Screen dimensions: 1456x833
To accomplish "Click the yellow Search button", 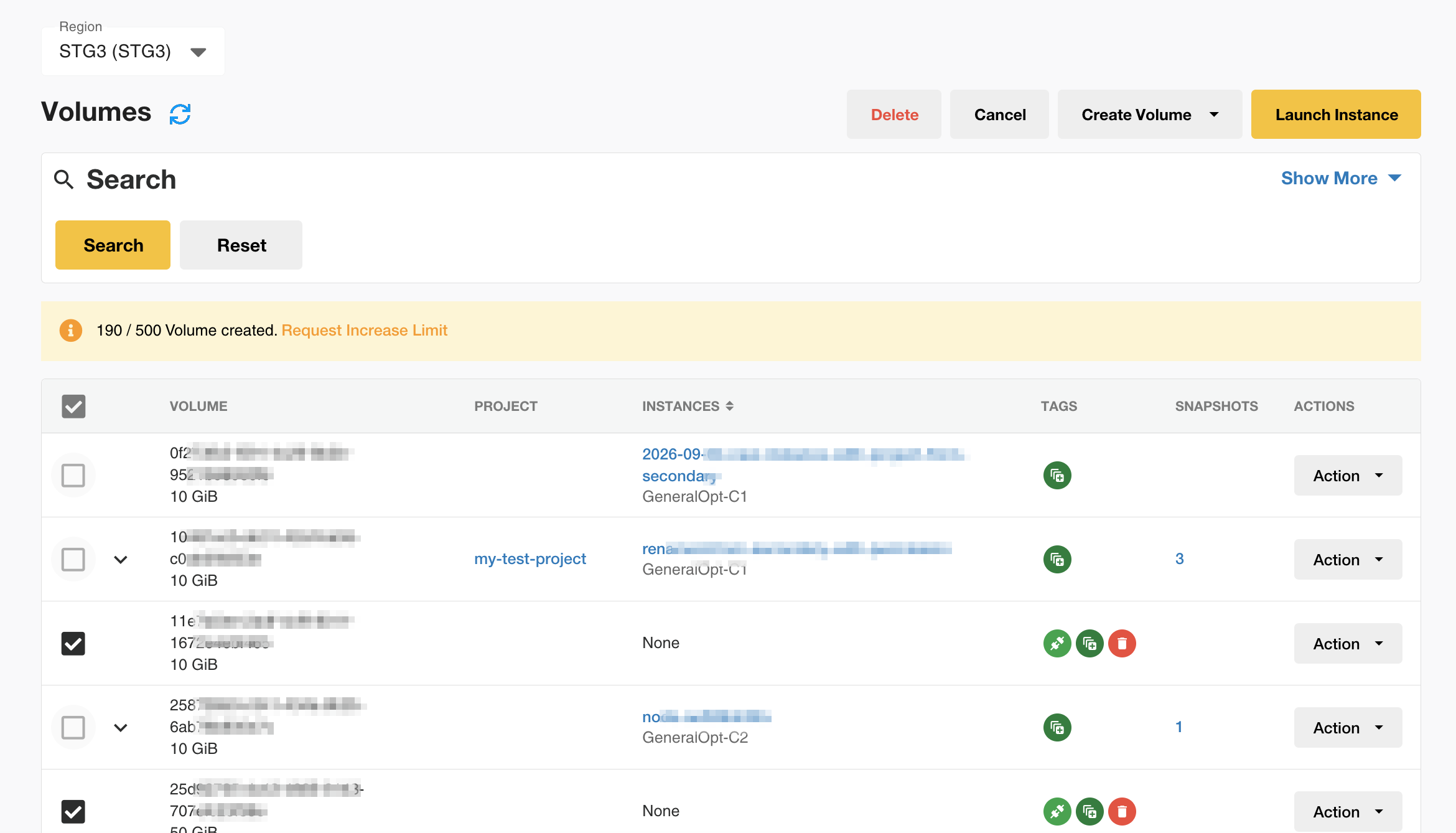I will pos(113,245).
